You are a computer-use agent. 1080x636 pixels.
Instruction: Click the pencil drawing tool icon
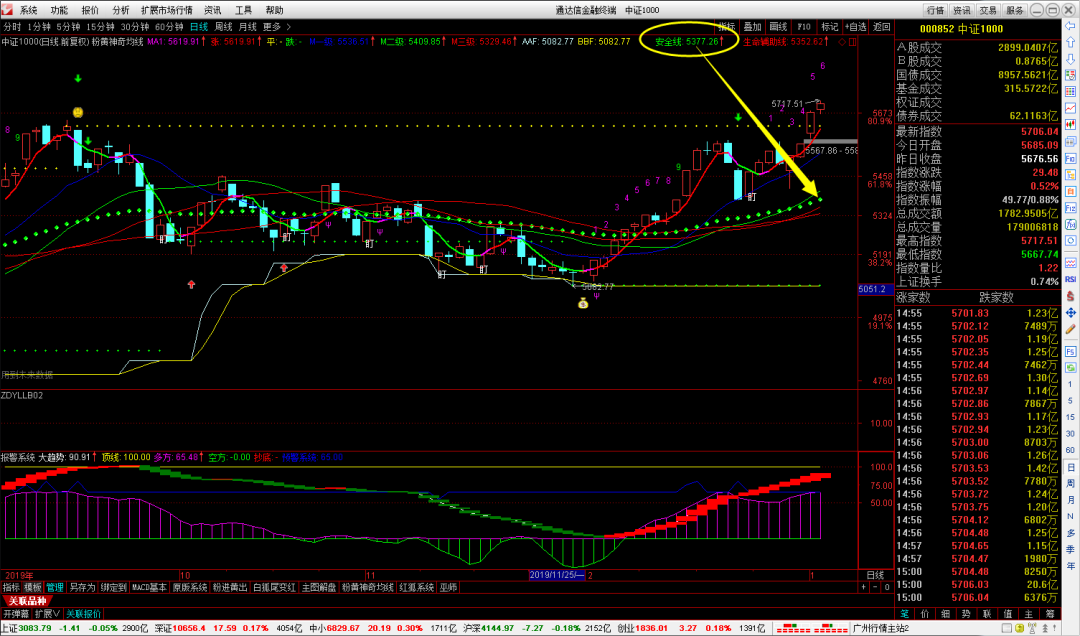1070,329
